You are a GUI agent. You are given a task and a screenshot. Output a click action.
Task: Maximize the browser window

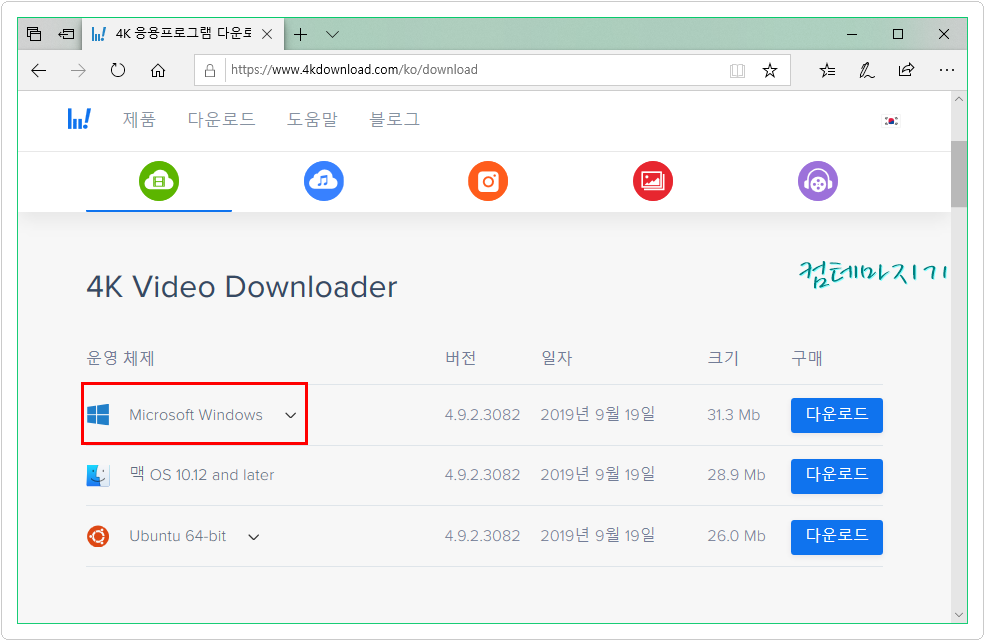coord(898,35)
